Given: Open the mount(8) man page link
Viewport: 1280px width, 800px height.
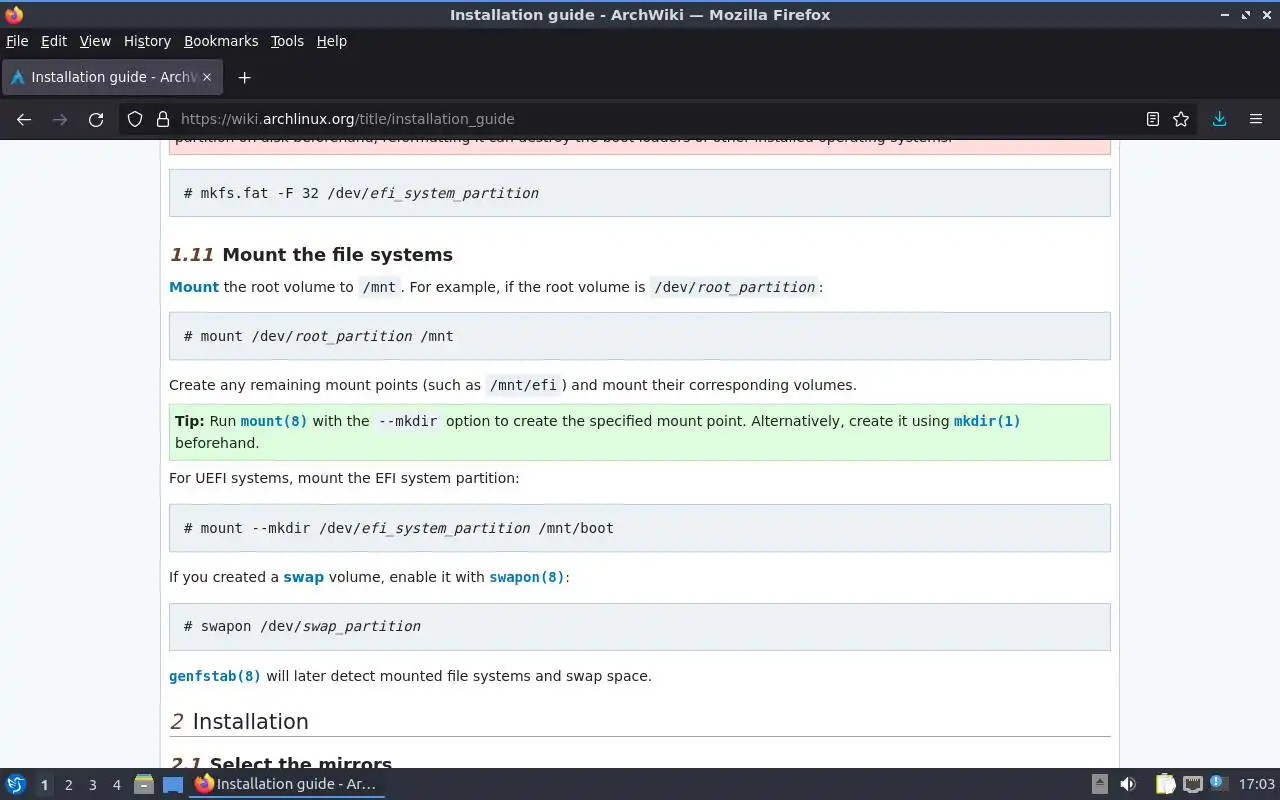Looking at the screenshot, I should coord(274,421).
